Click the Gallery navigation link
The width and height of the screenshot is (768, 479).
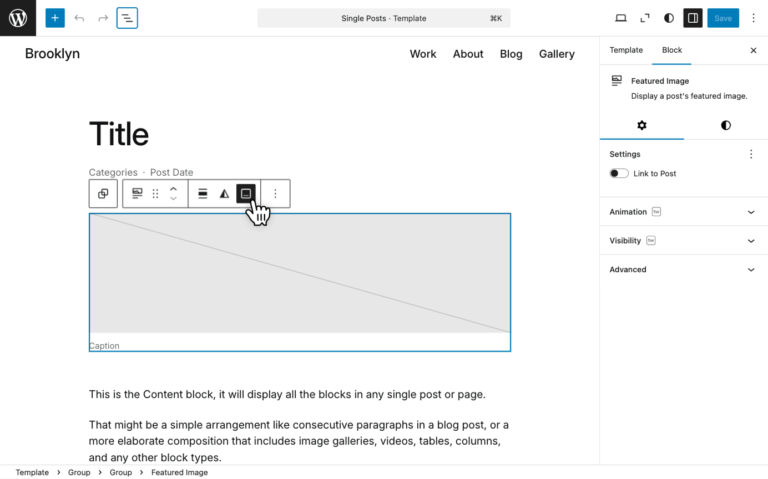point(557,54)
